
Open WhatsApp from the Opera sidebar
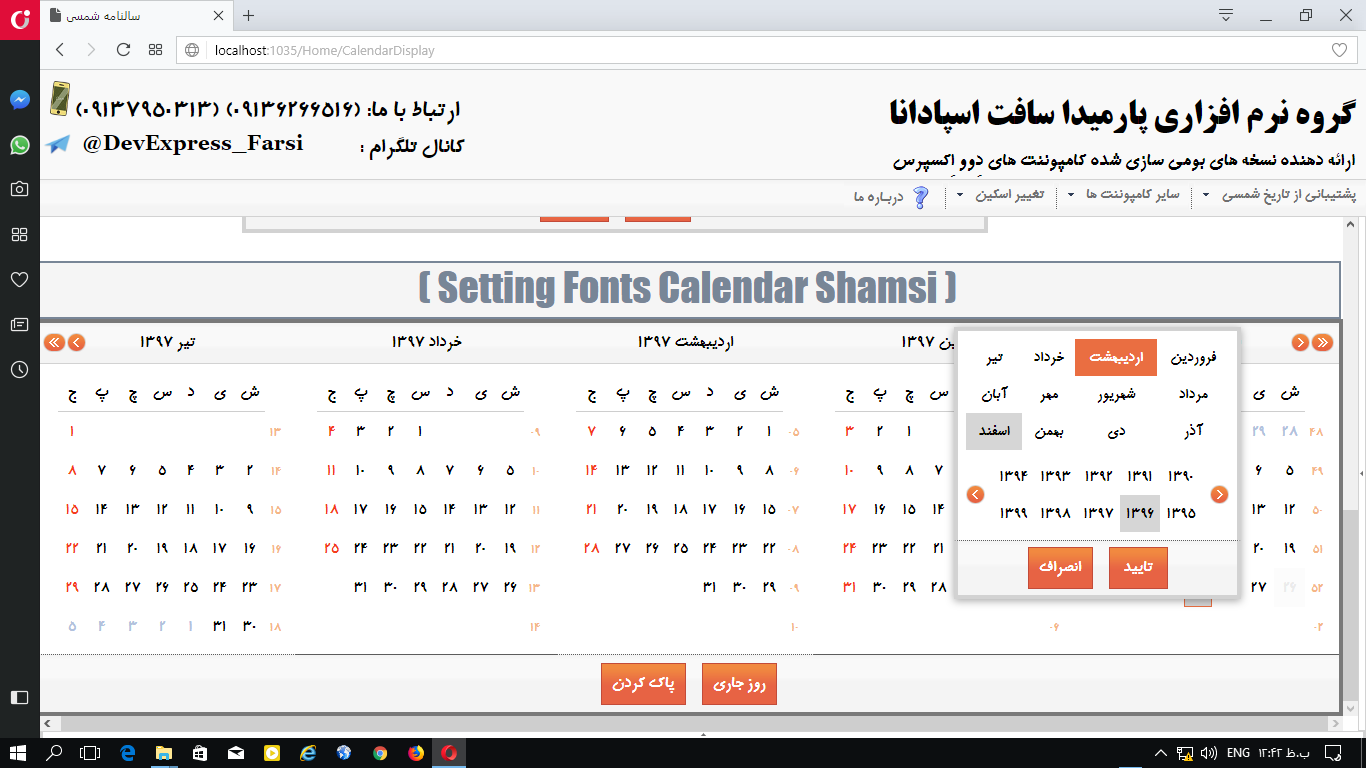point(19,145)
